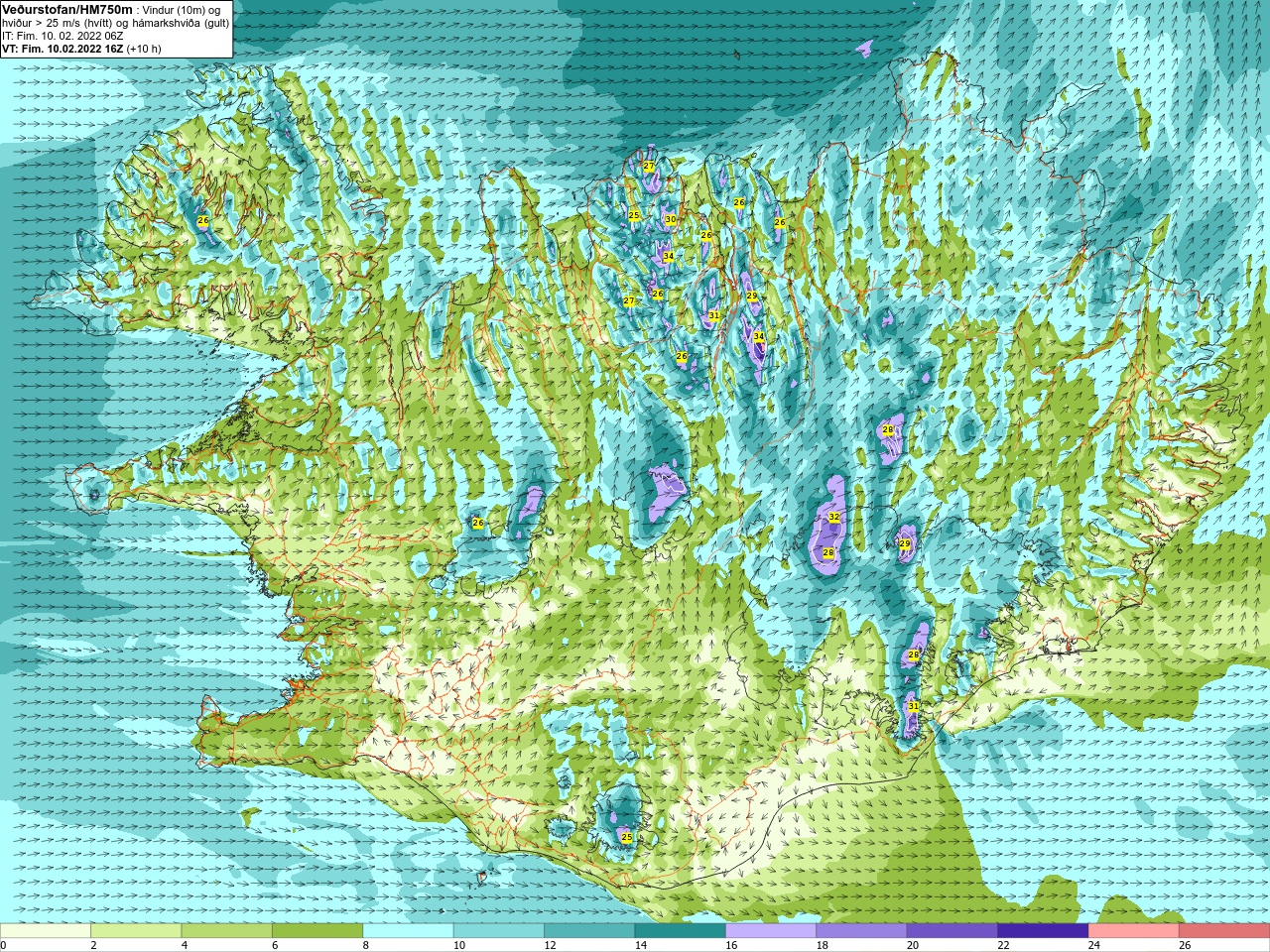Pick the 10–12 aqua legend swatch

click(x=499, y=931)
